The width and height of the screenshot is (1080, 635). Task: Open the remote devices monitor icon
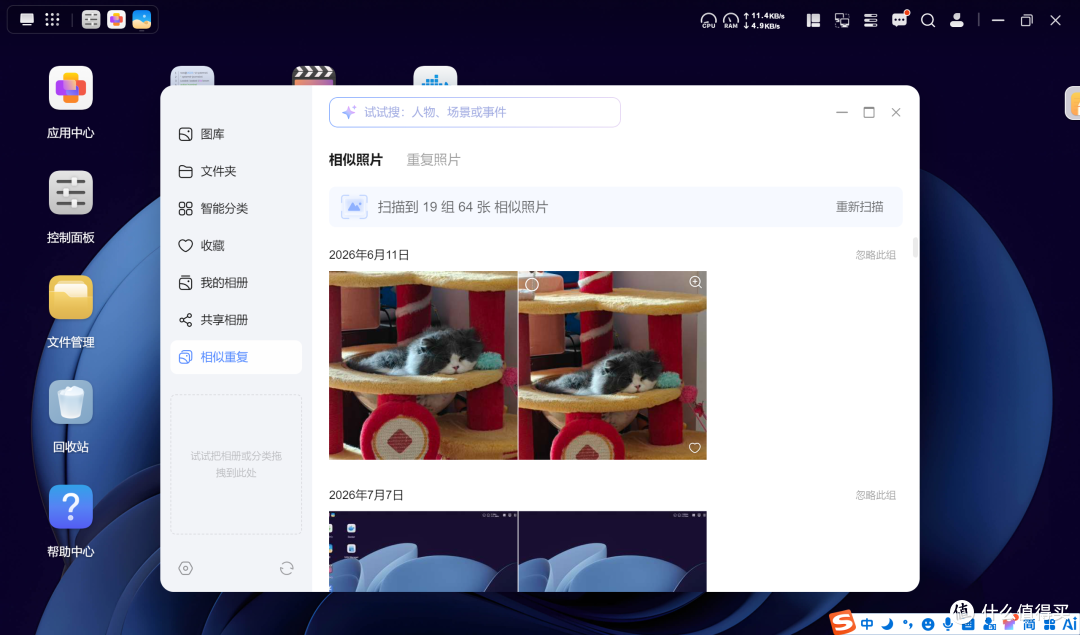click(842, 21)
